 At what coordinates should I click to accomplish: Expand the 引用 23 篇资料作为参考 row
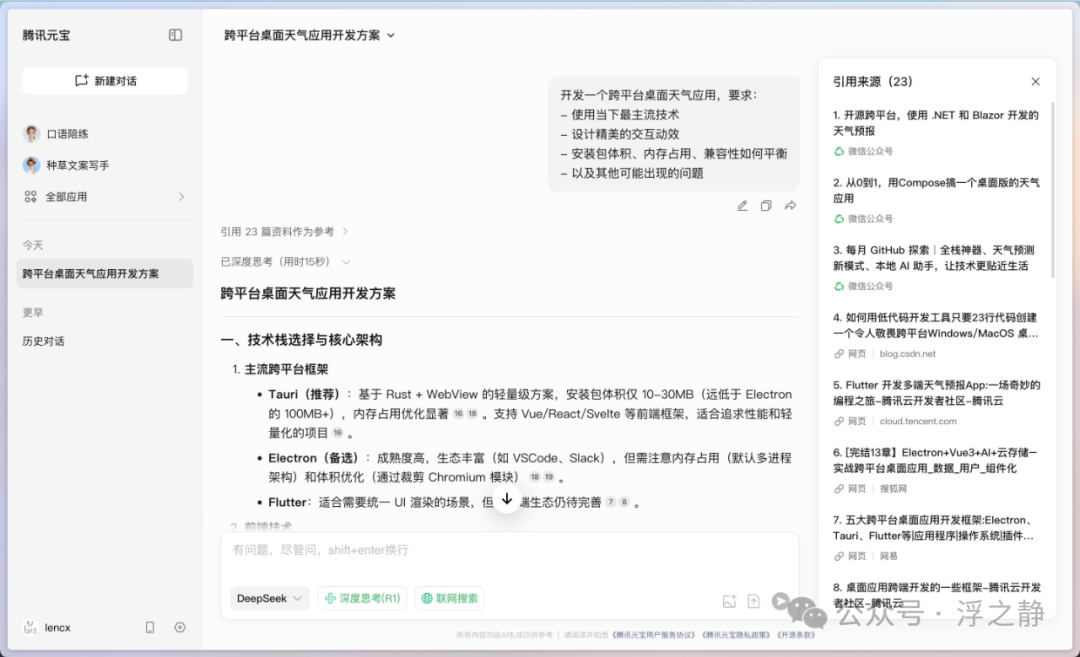pos(284,231)
